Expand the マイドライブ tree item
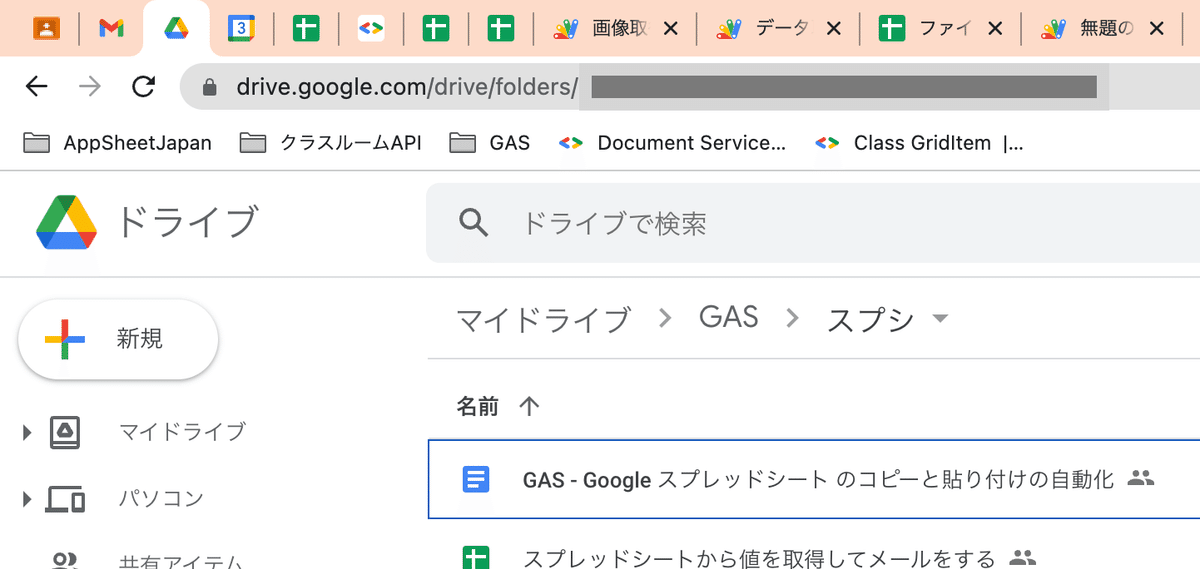Viewport: 1200px width, 569px height. [x=27, y=433]
